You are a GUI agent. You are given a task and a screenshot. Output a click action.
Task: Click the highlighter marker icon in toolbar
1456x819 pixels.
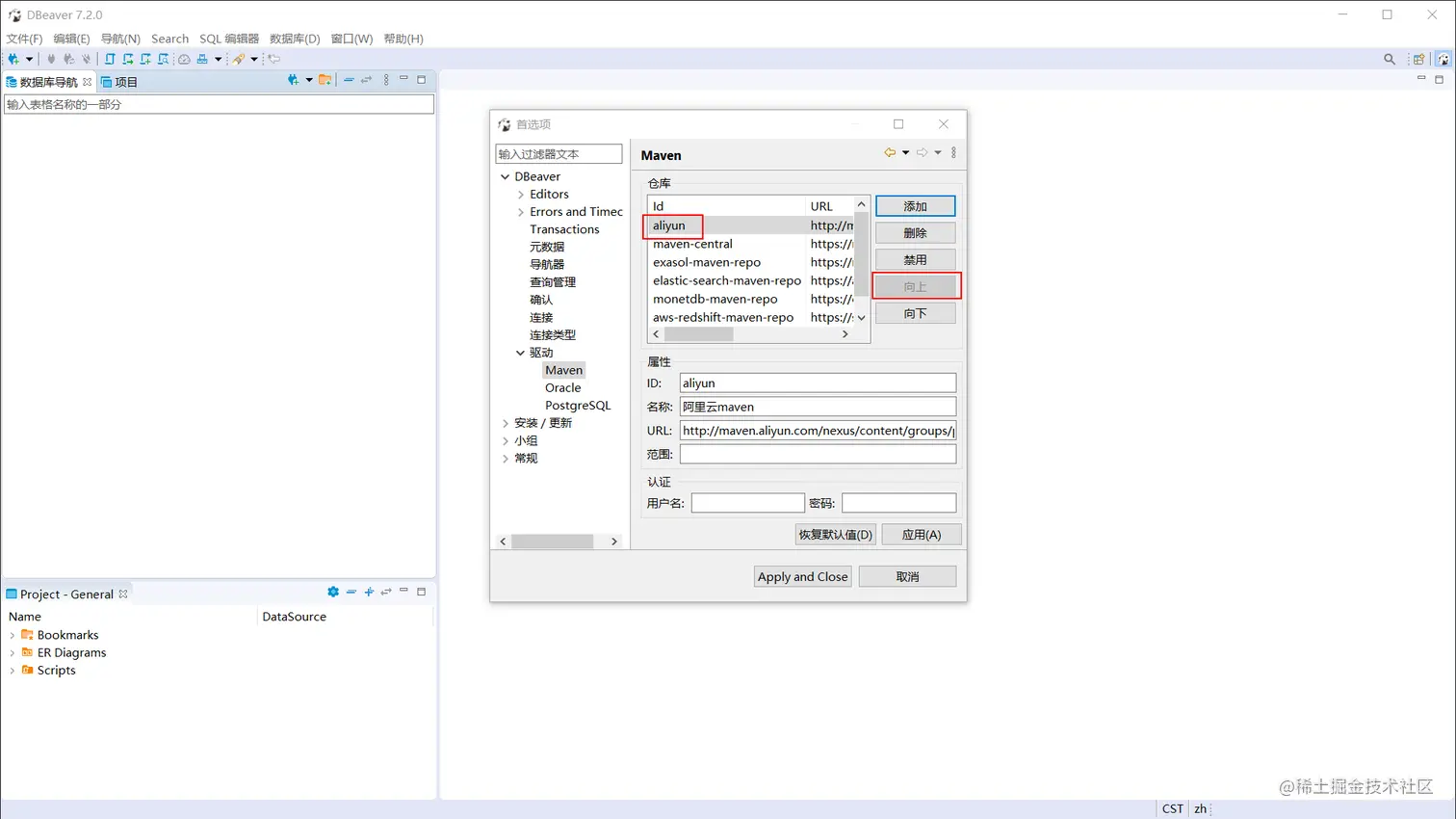pos(239,59)
